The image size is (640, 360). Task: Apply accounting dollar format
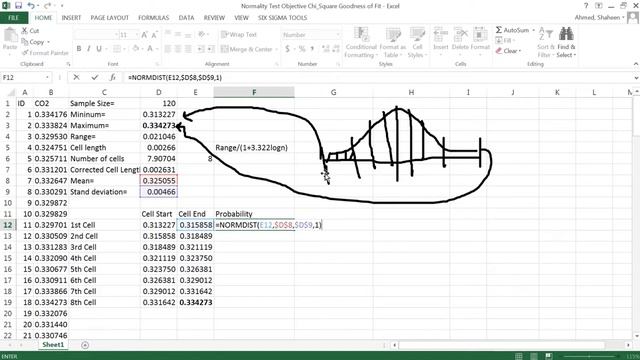[x=287, y=49]
